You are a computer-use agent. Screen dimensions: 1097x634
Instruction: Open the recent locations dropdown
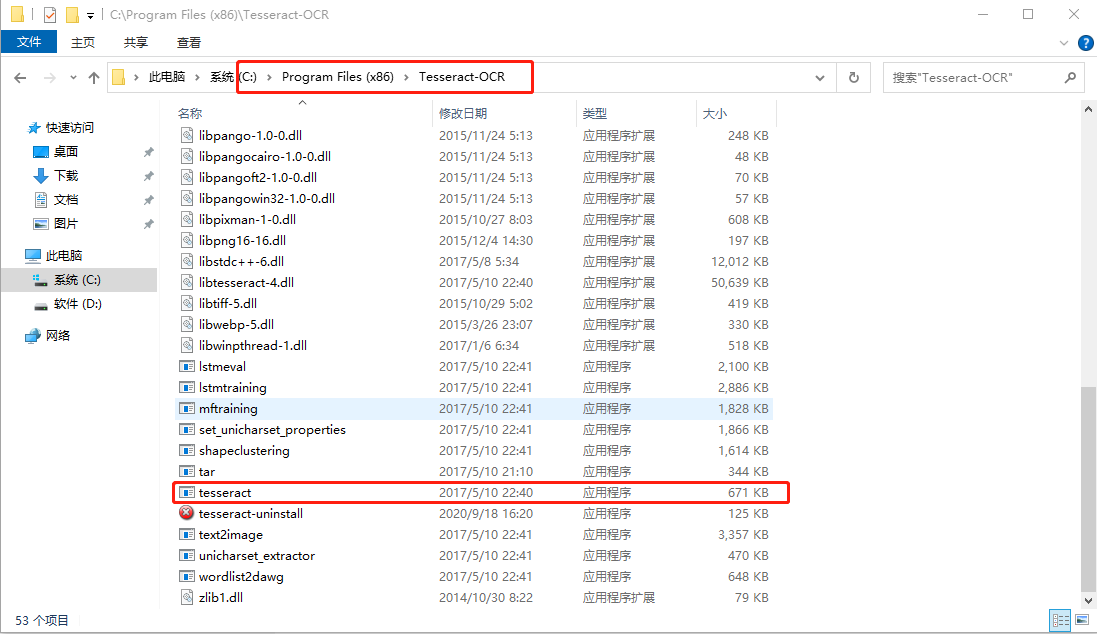point(73,78)
